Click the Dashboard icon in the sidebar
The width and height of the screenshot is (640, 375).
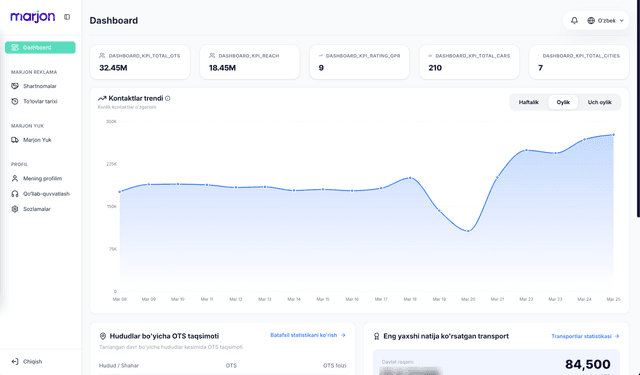coord(15,47)
